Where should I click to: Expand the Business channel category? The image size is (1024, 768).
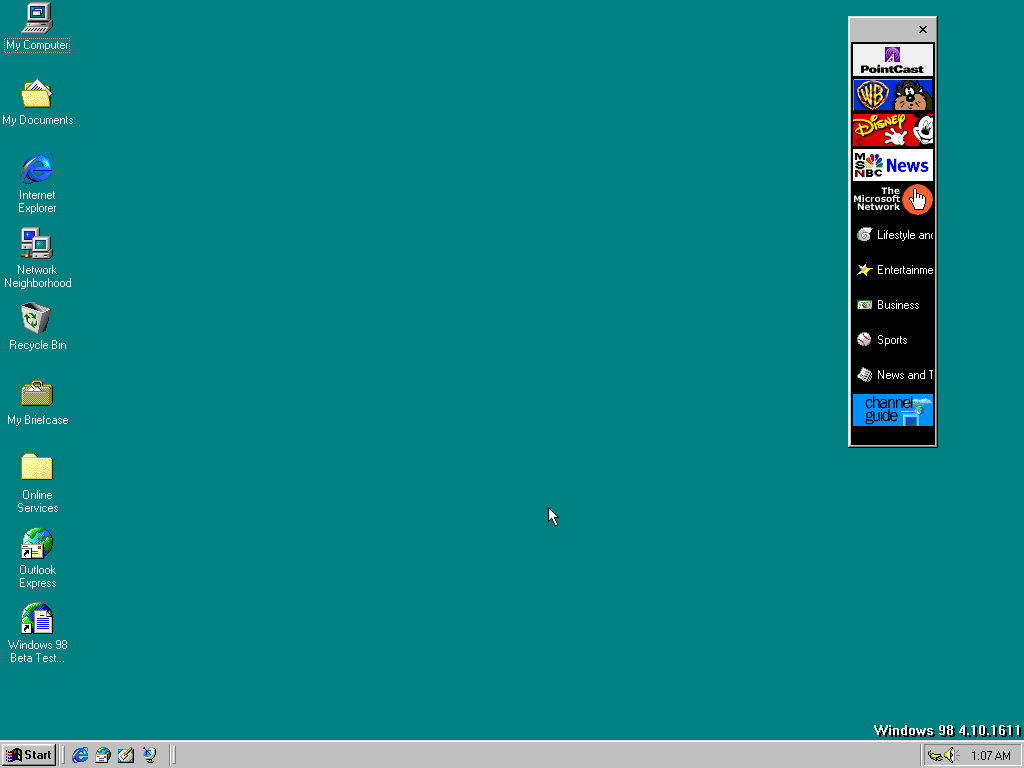coord(893,305)
